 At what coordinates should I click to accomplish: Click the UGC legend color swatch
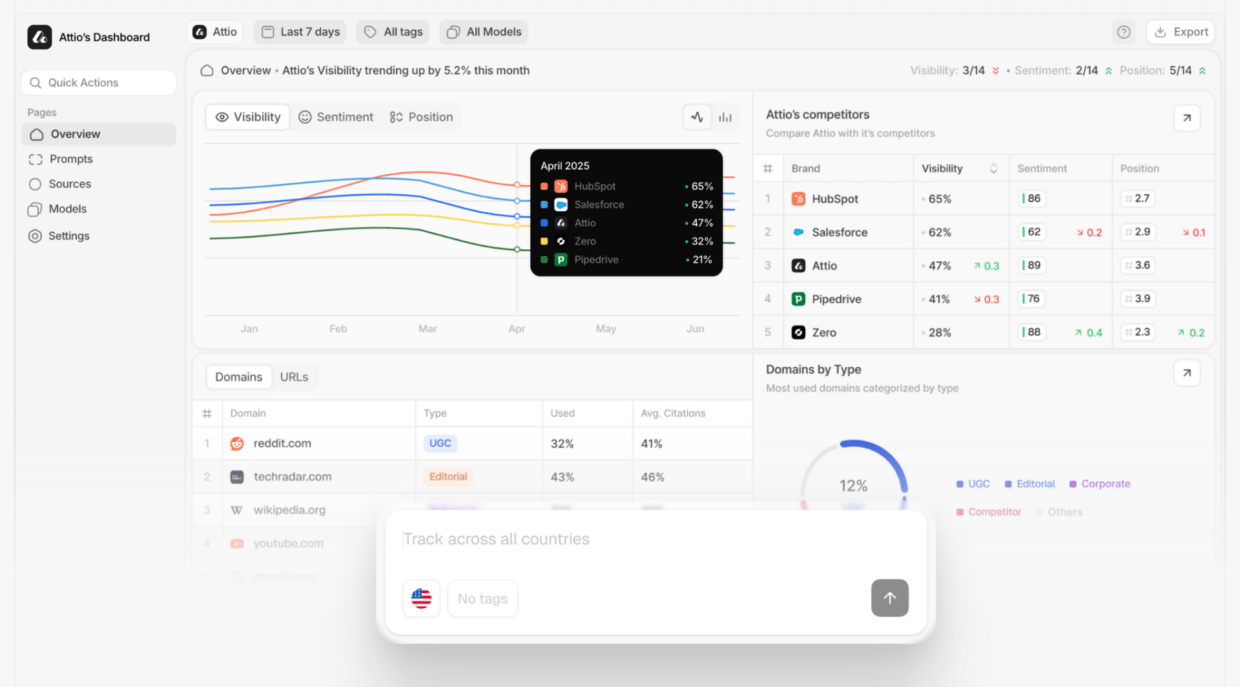coord(960,484)
